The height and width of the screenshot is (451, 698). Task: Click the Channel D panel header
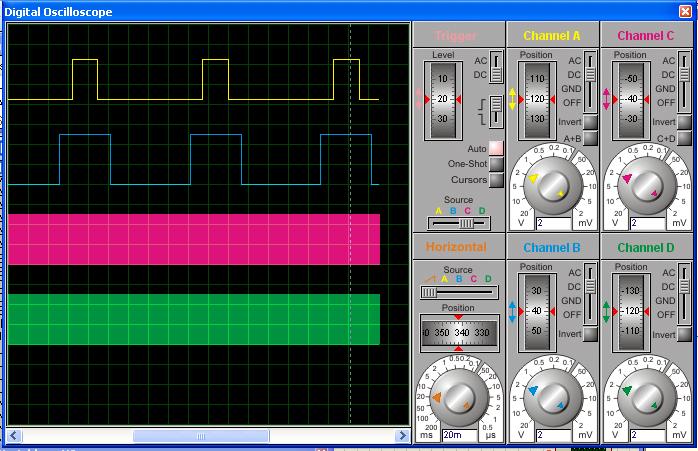[647, 247]
